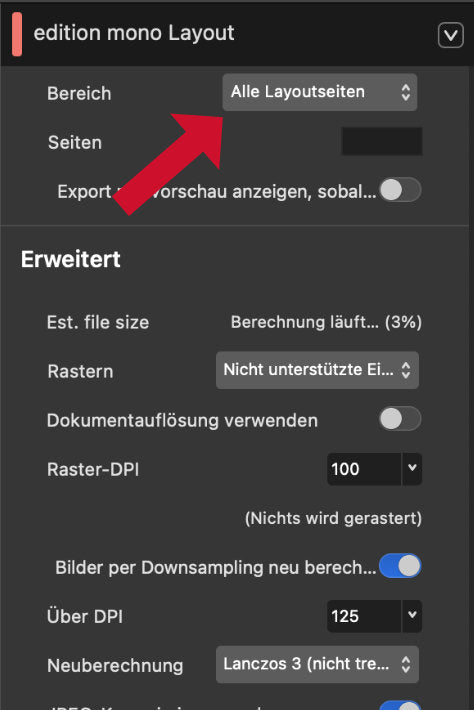Click the Erweitert section heading
This screenshot has width=474, height=710.
71,259
